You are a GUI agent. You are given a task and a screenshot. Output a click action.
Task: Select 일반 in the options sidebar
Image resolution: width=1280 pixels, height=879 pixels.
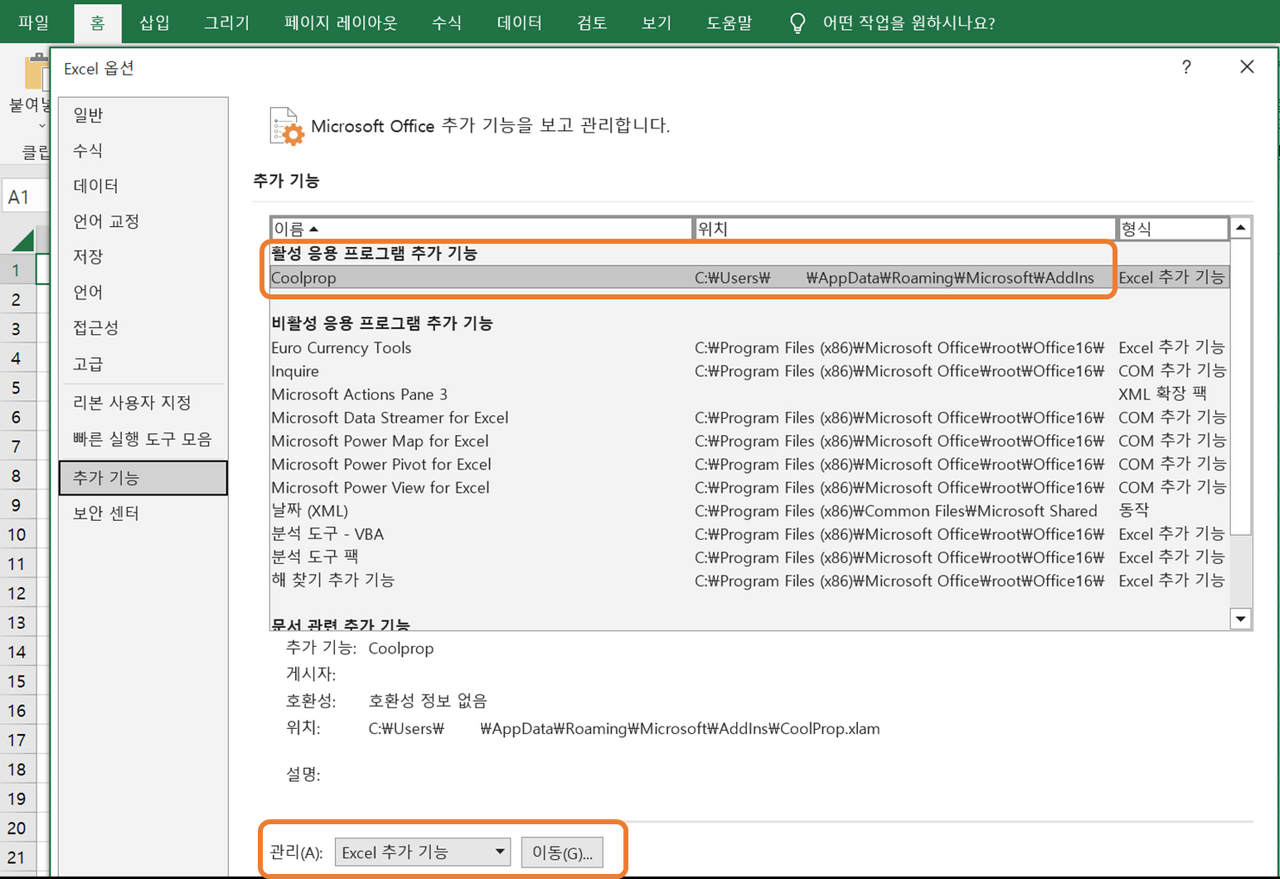(x=143, y=115)
